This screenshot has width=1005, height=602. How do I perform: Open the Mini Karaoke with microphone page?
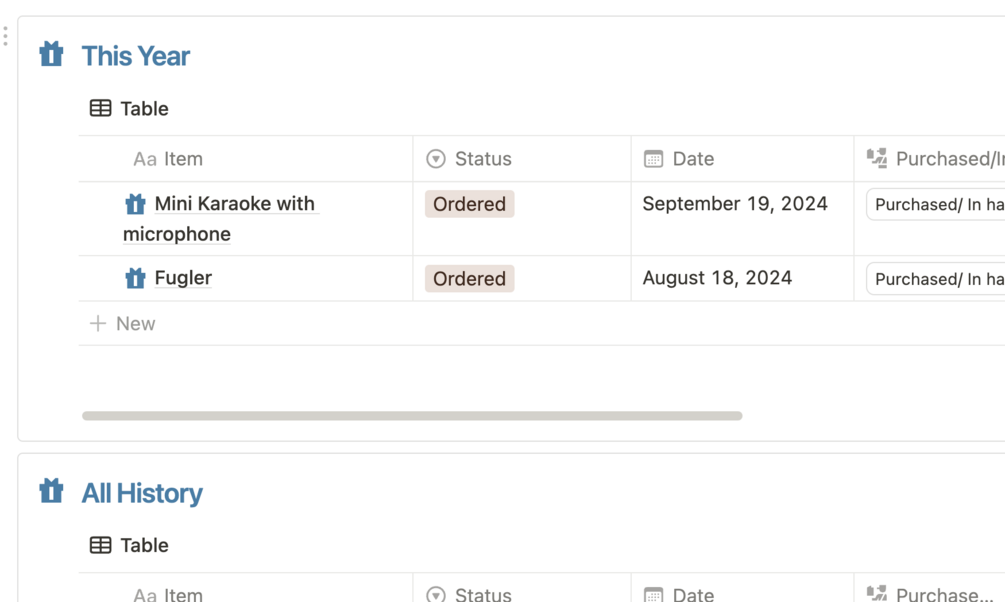coord(234,204)
